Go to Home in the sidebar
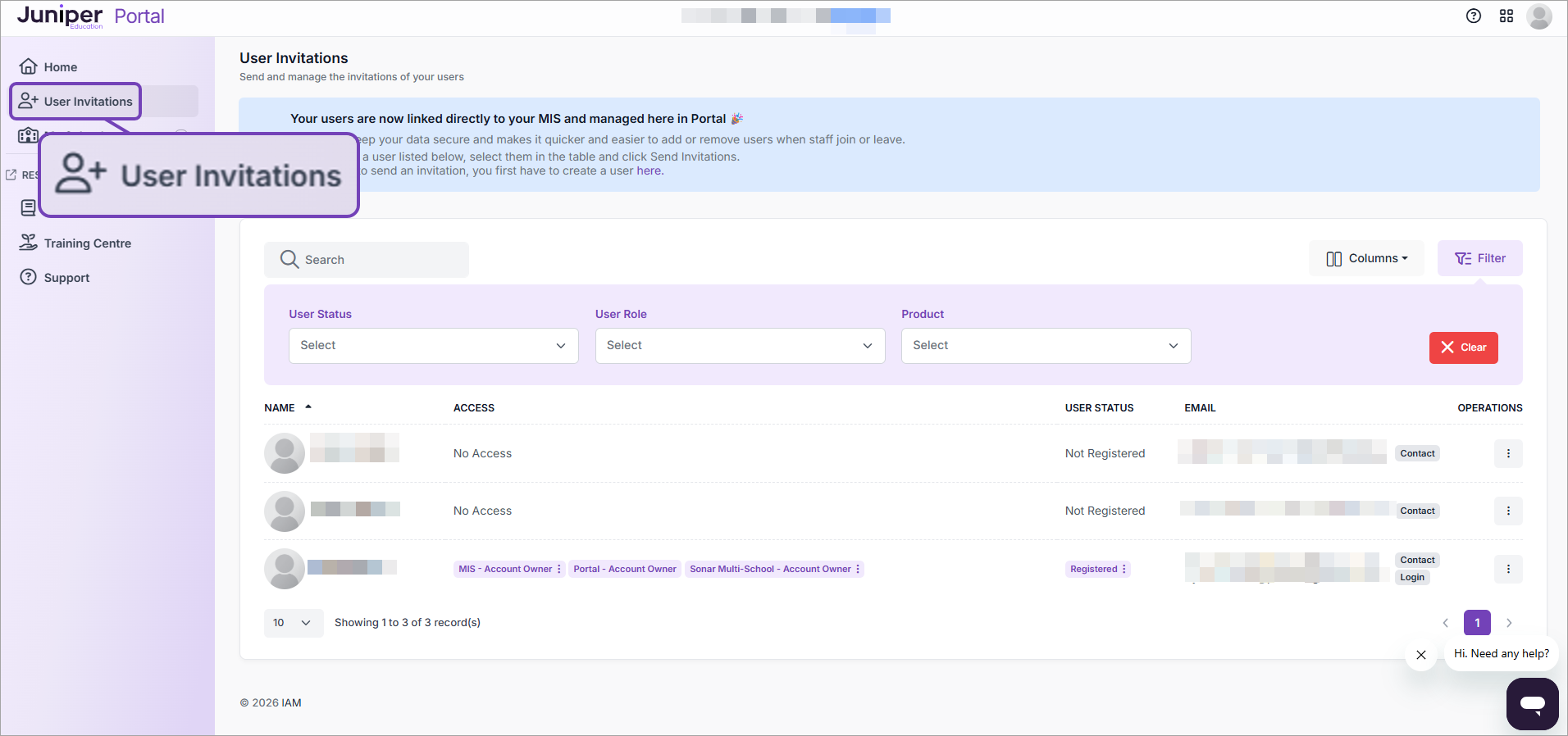1568x736 pixels. [60, 67]
